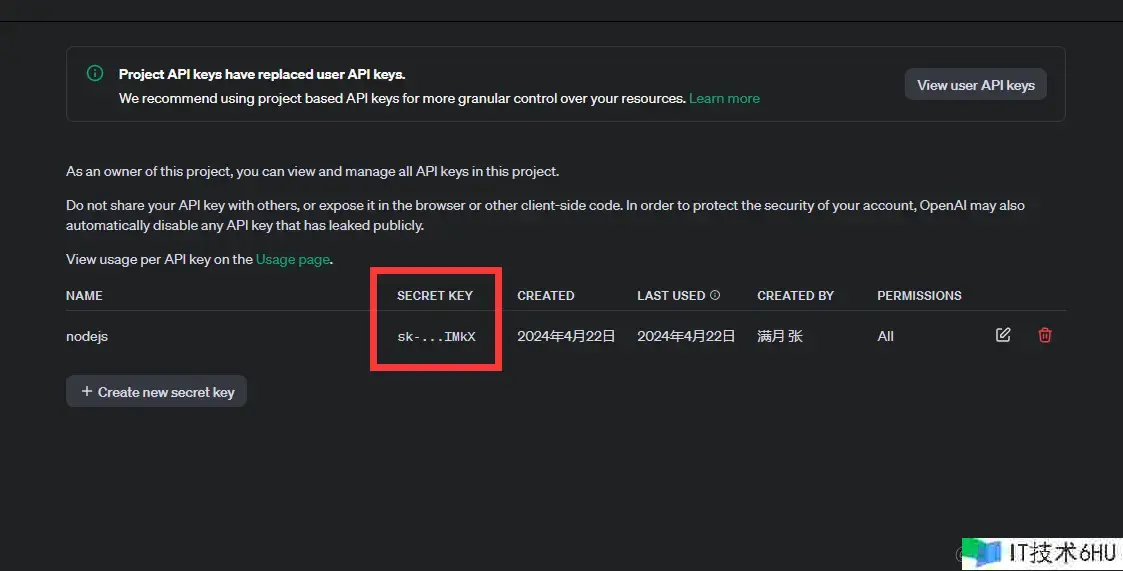Click the creator name 满月 张
Screen dimensions: 1123x571
coord(780,336)
